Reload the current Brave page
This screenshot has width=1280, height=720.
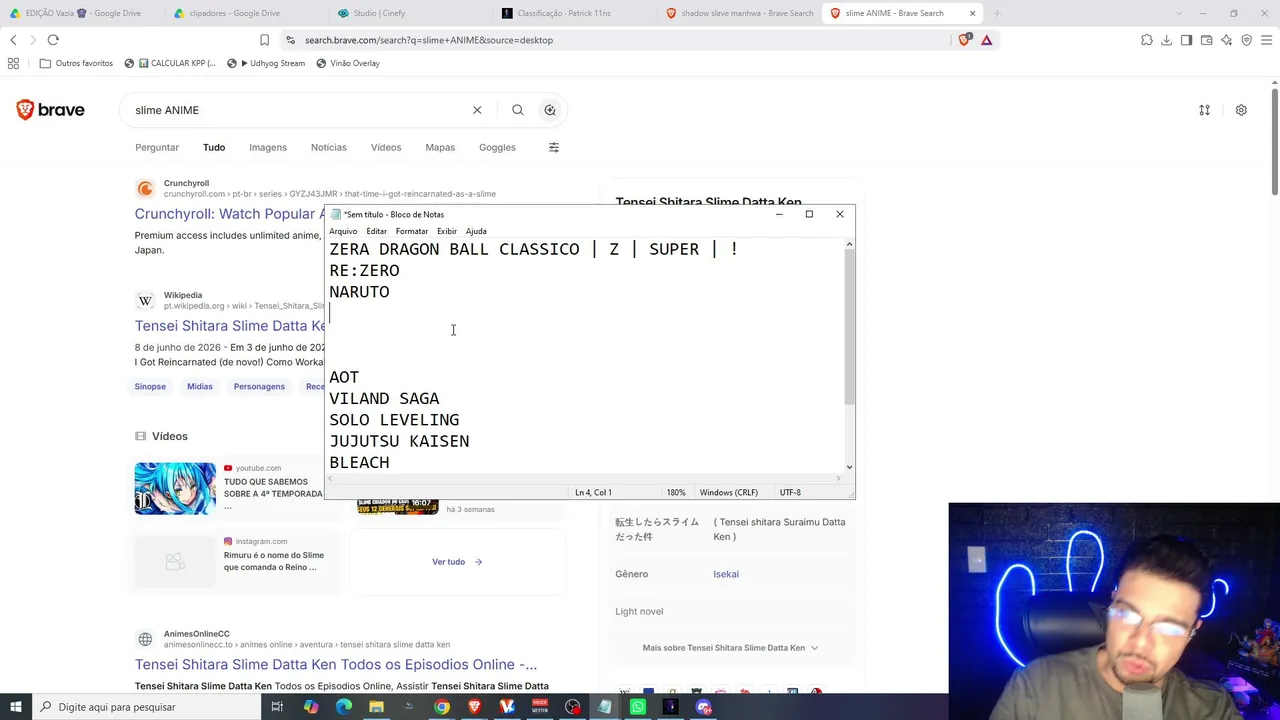point(53,40)
